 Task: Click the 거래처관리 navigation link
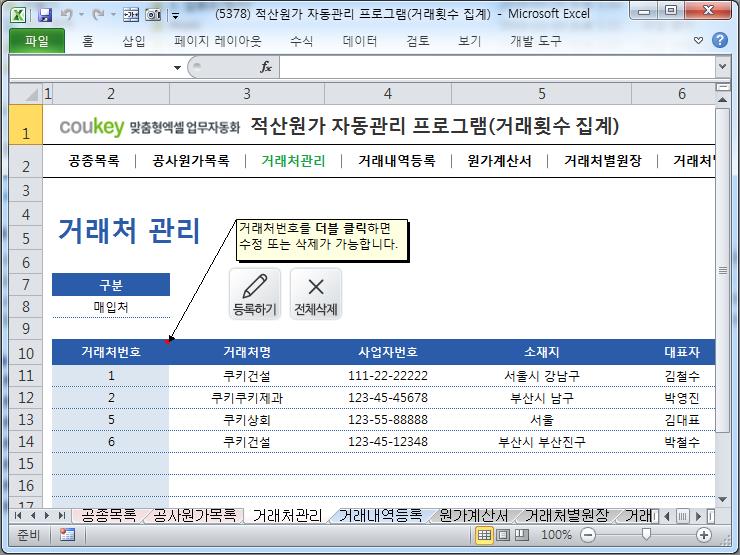(x=293, y=161)
